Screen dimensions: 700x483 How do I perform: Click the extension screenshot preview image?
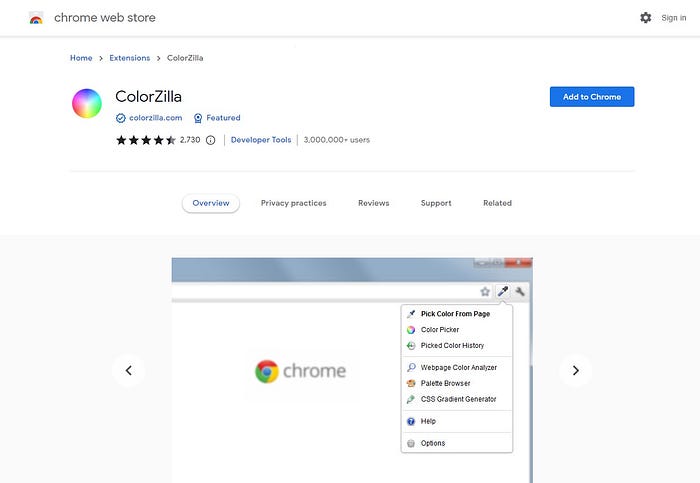(352, 370)
